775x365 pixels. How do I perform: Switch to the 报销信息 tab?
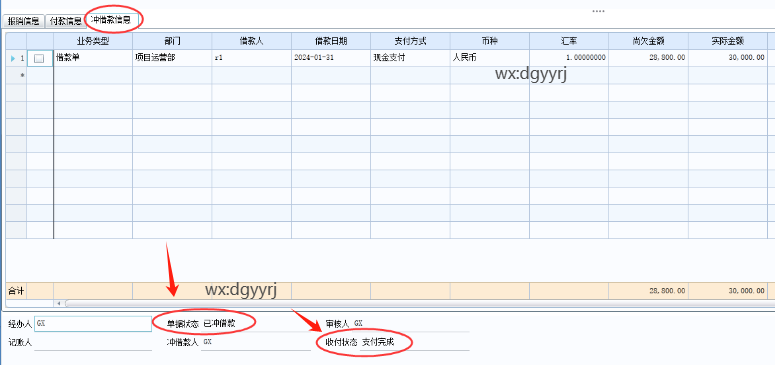24,21
